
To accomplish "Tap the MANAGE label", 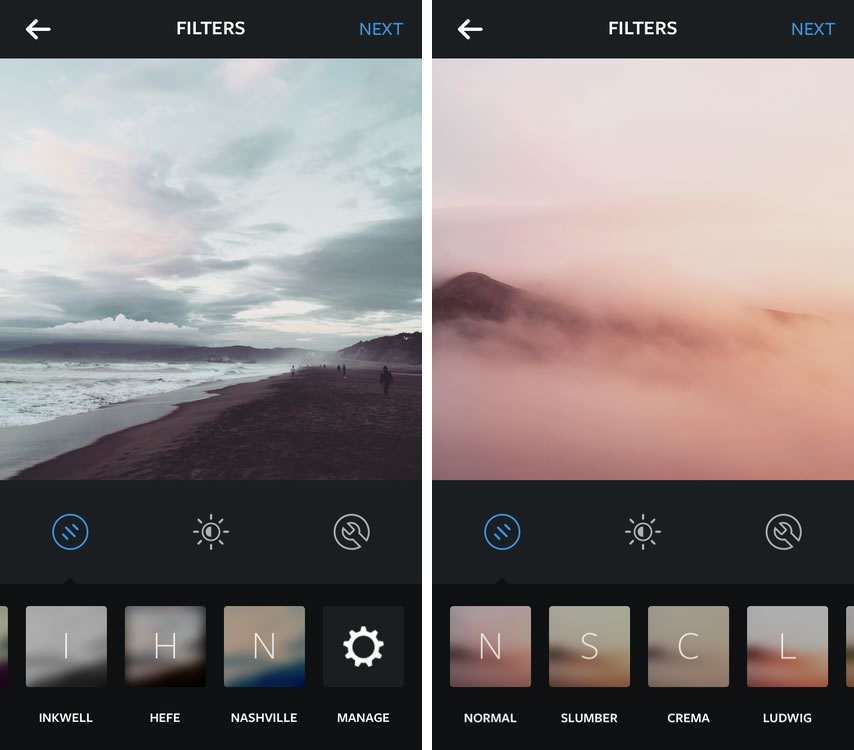I will click(x=363, y=718).
